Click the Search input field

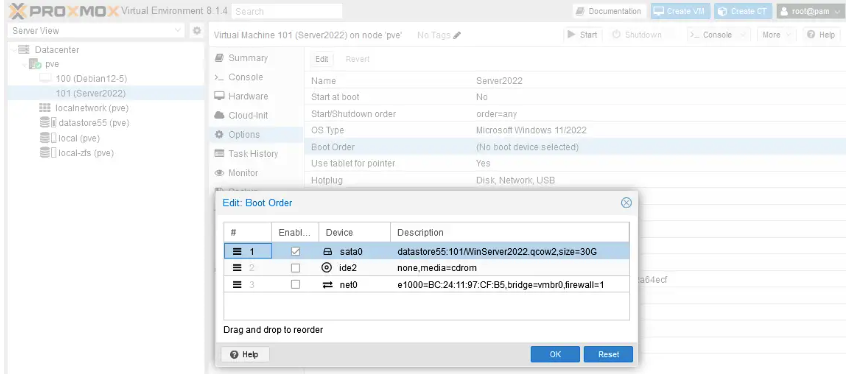click(x=287, y=11)
